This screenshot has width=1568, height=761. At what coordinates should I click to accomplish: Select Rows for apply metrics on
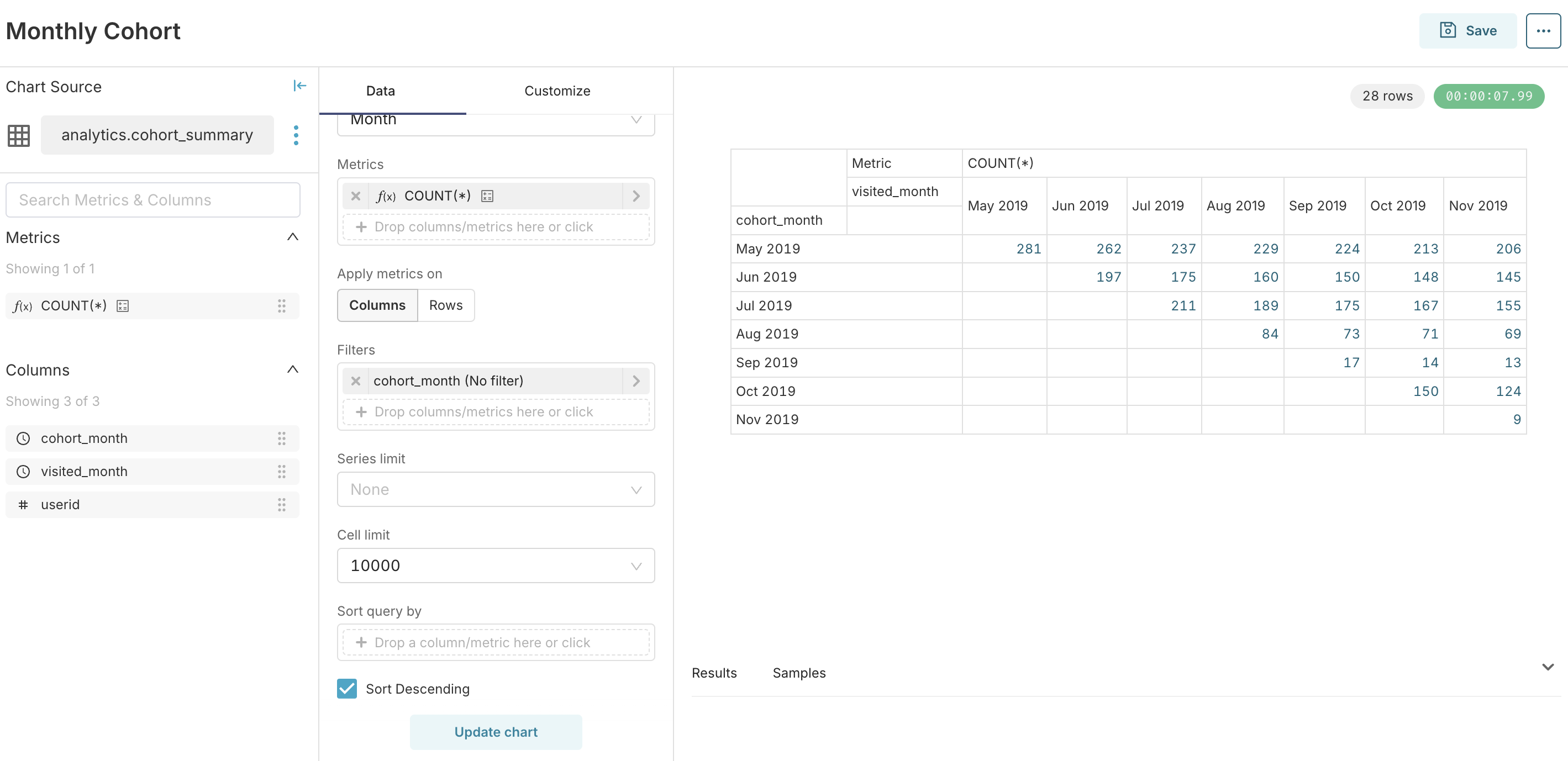445,305
